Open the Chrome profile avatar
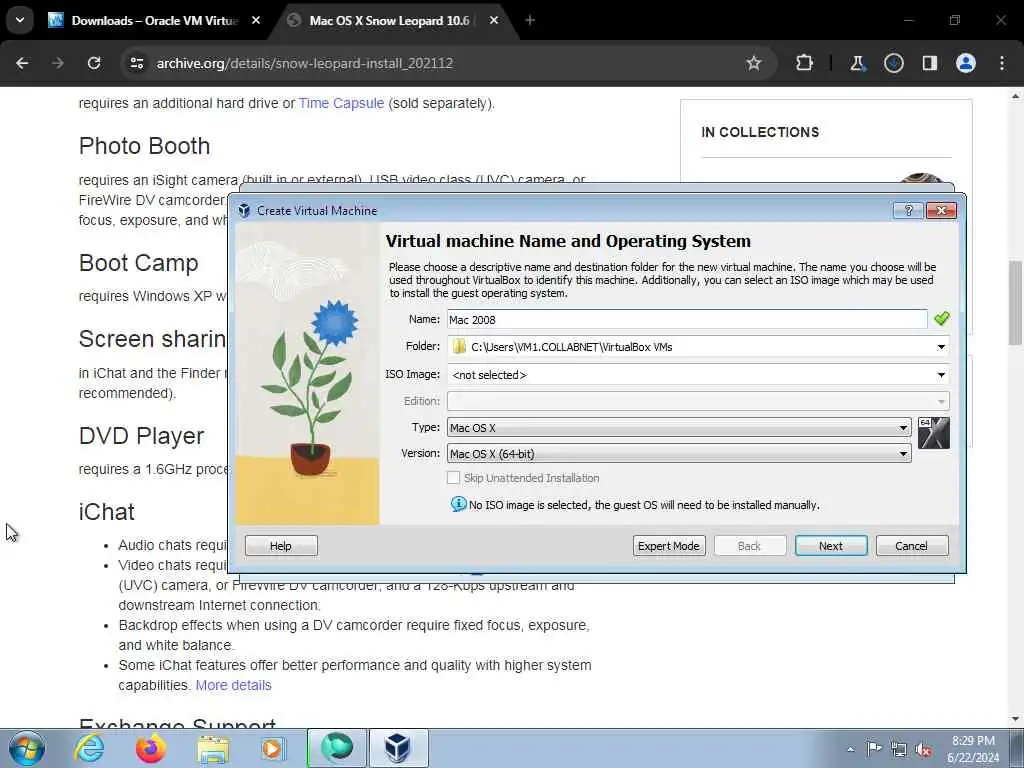 (x=966, y=63)
